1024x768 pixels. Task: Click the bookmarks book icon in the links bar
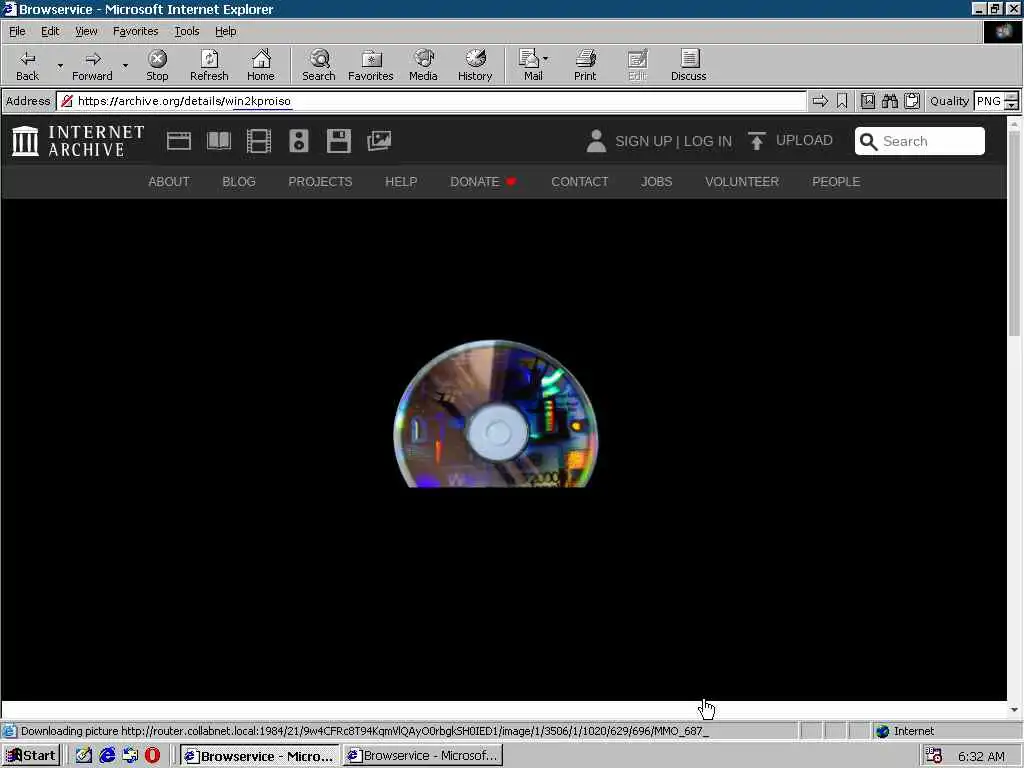click(x=867, y=101)
